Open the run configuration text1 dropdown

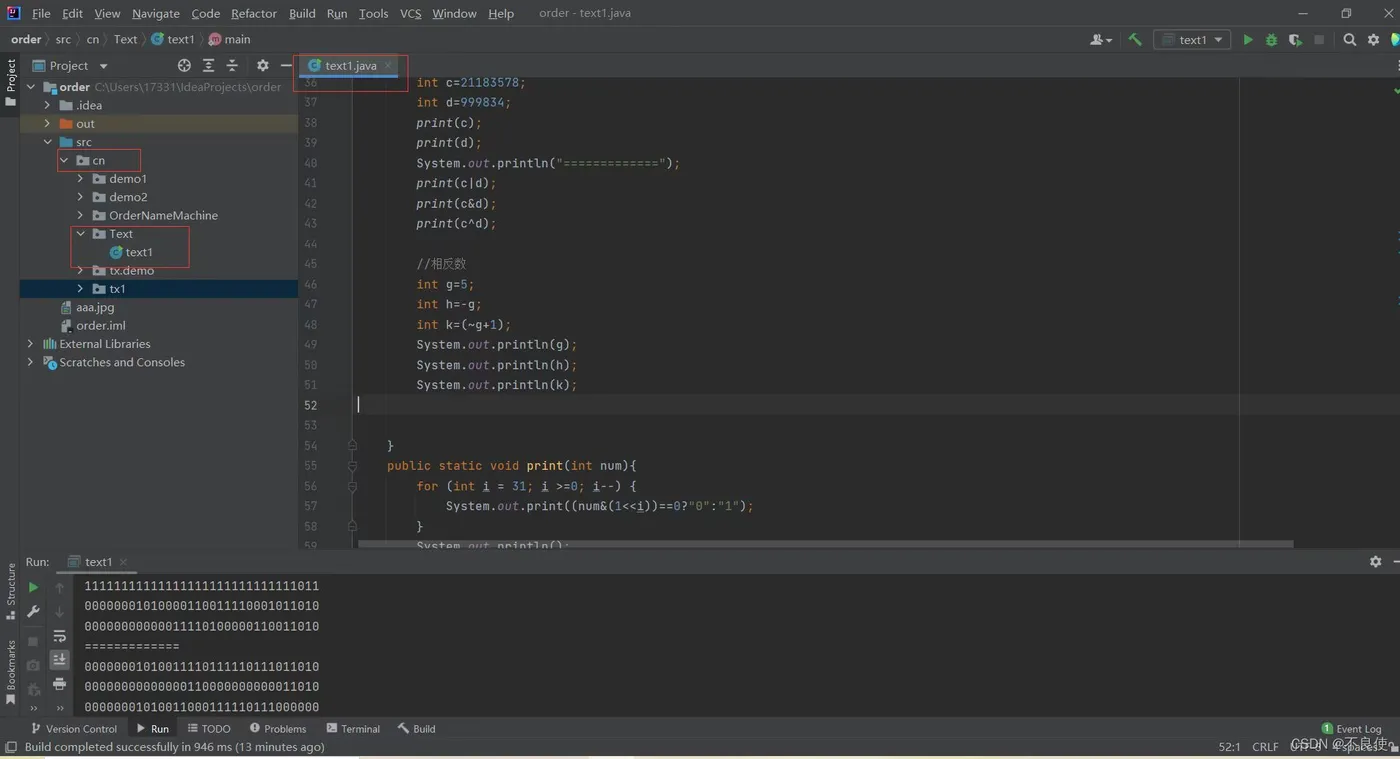(1192, 40)
